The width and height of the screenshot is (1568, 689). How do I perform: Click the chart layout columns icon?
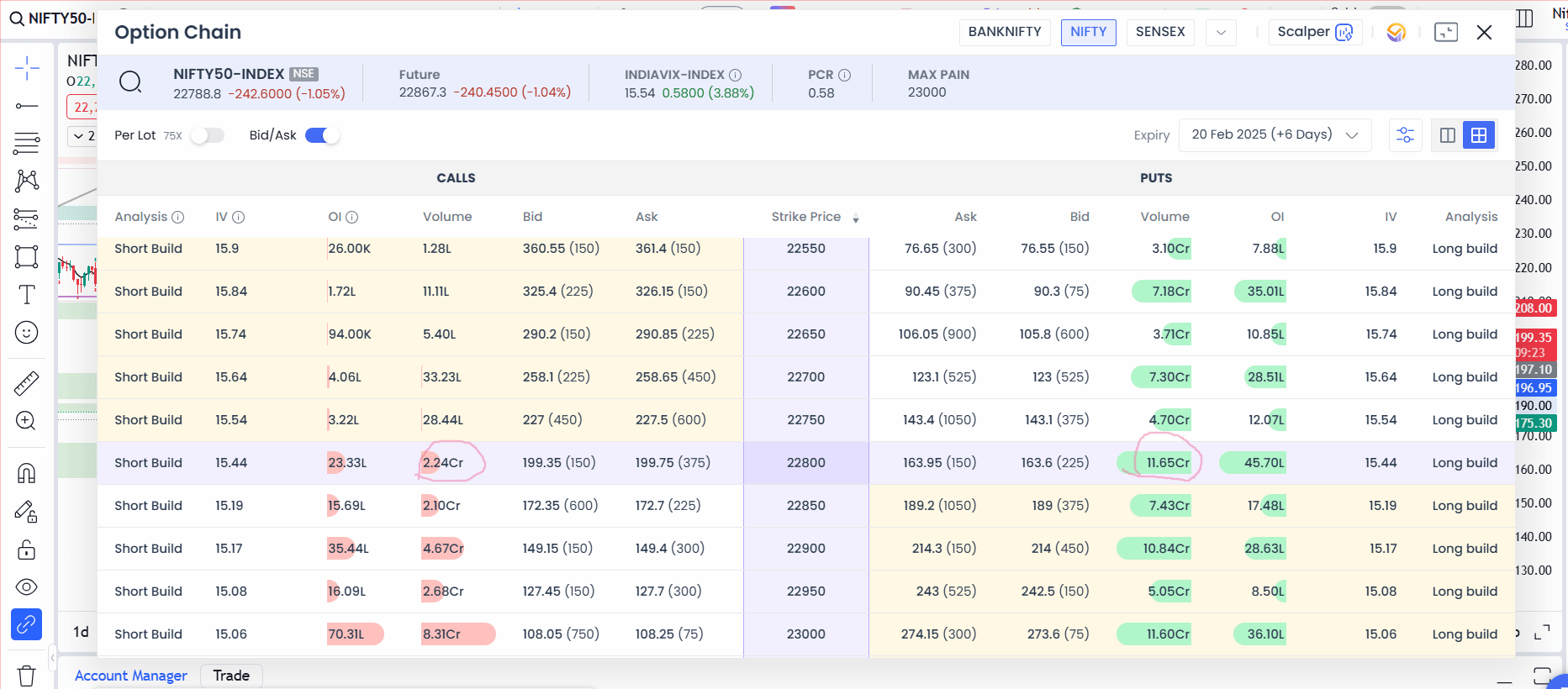pyautogui.click(x=1525, y=18)
